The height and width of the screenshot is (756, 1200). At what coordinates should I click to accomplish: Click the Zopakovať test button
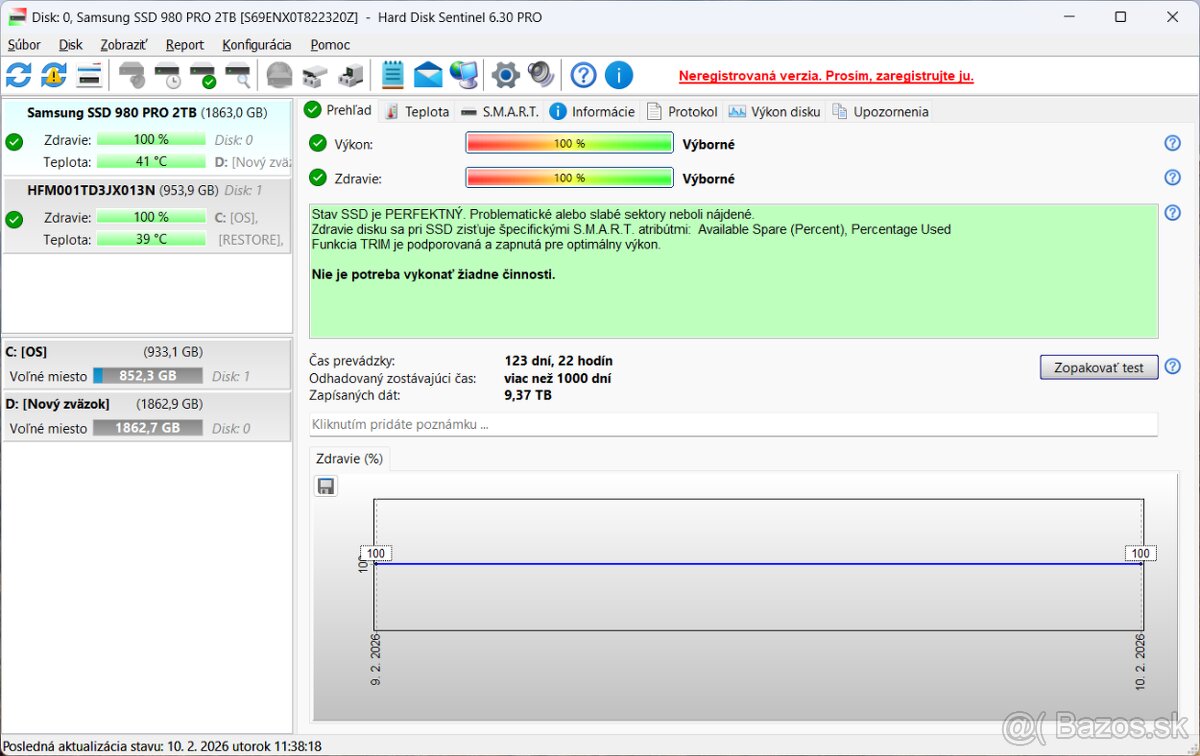tap(1098, 367)
